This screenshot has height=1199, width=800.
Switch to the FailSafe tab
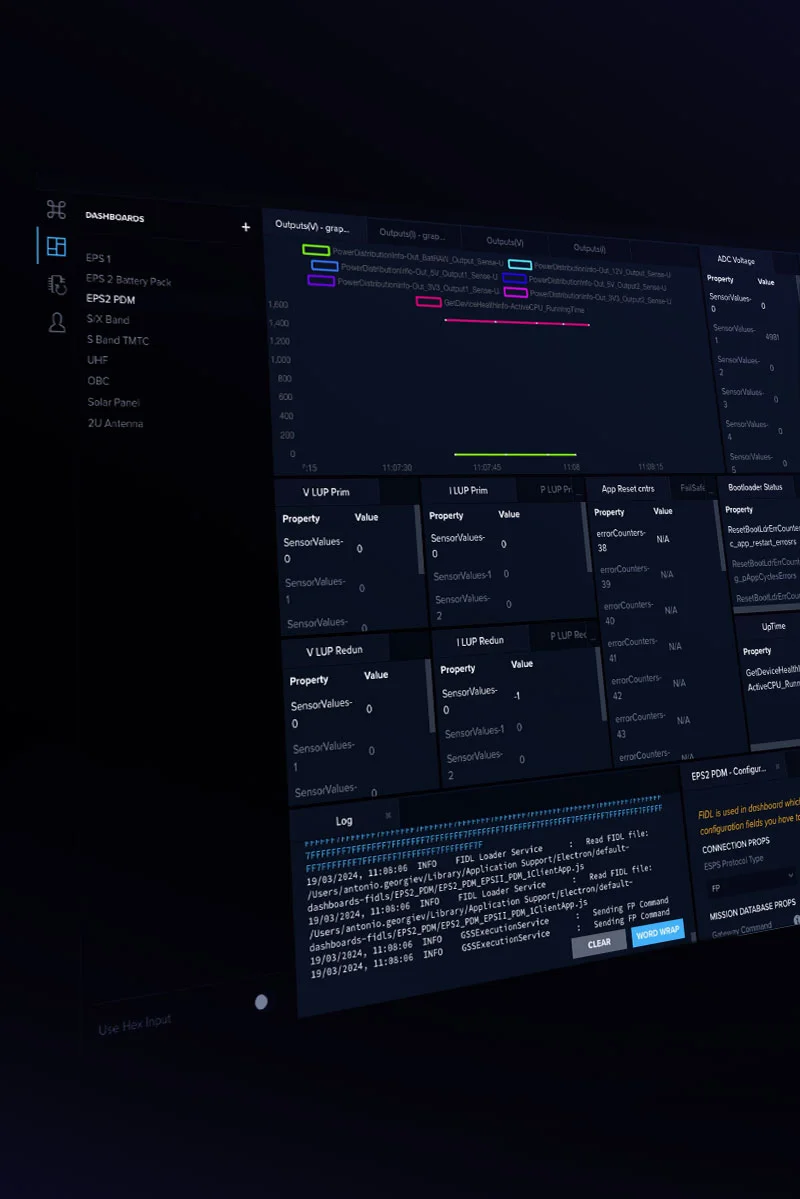click(x=692, y=488)
